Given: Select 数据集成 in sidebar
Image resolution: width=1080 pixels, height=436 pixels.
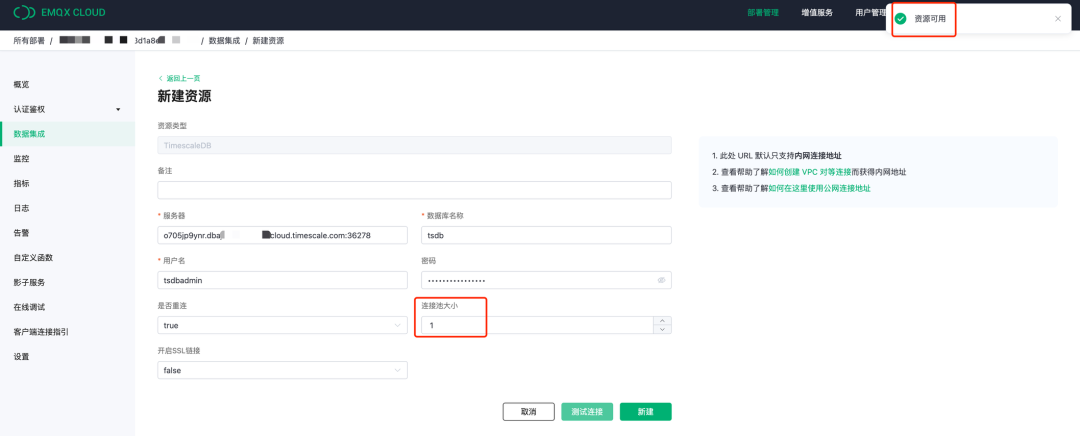Looking at the screenshot, I should 67,134.
